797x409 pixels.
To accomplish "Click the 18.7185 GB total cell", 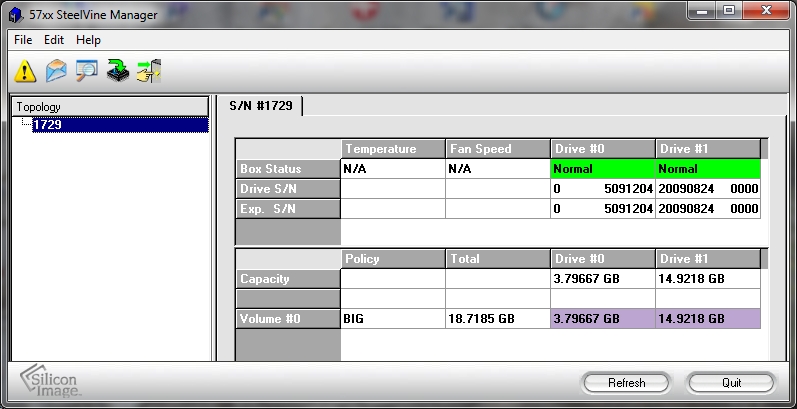I will [498, 319].
